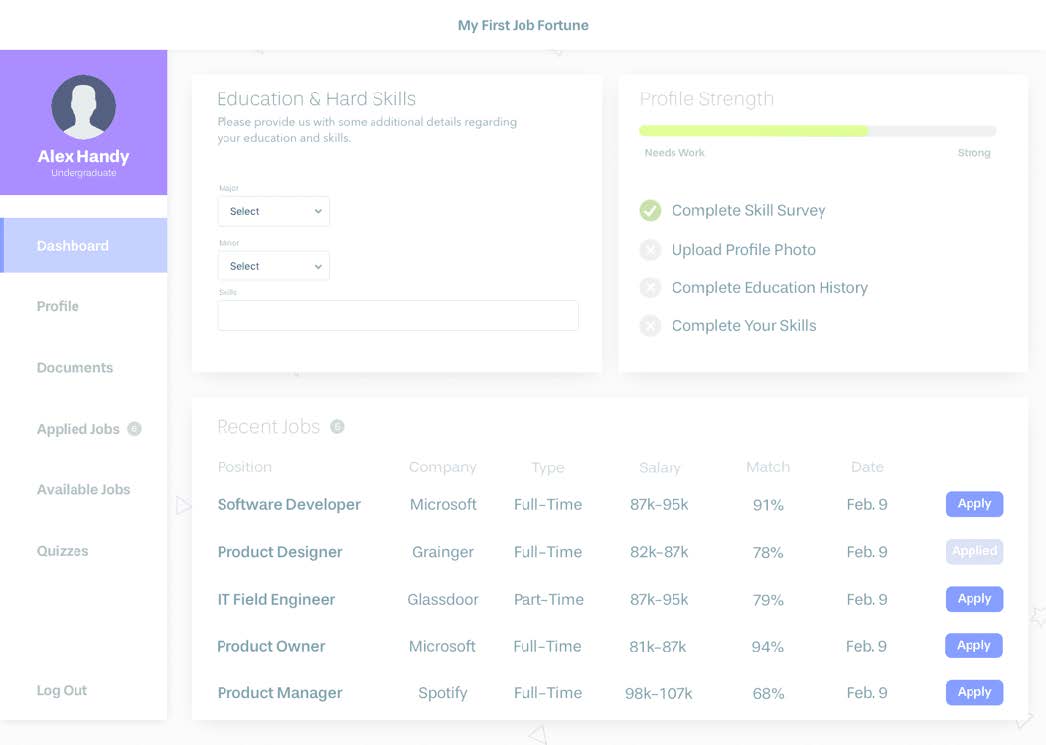Open the Major select dropdown
The image size is (1046, 745).
[273, 212]
